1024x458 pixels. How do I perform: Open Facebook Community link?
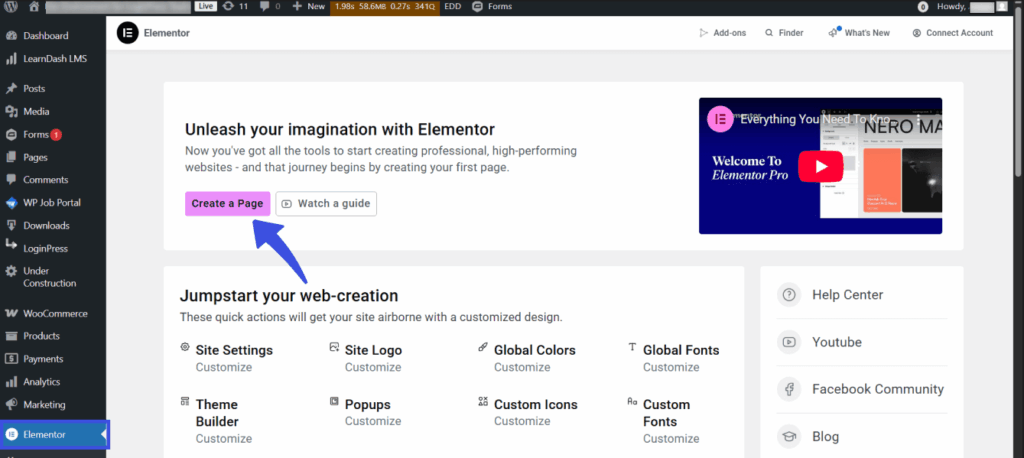(x=878, y=389)
